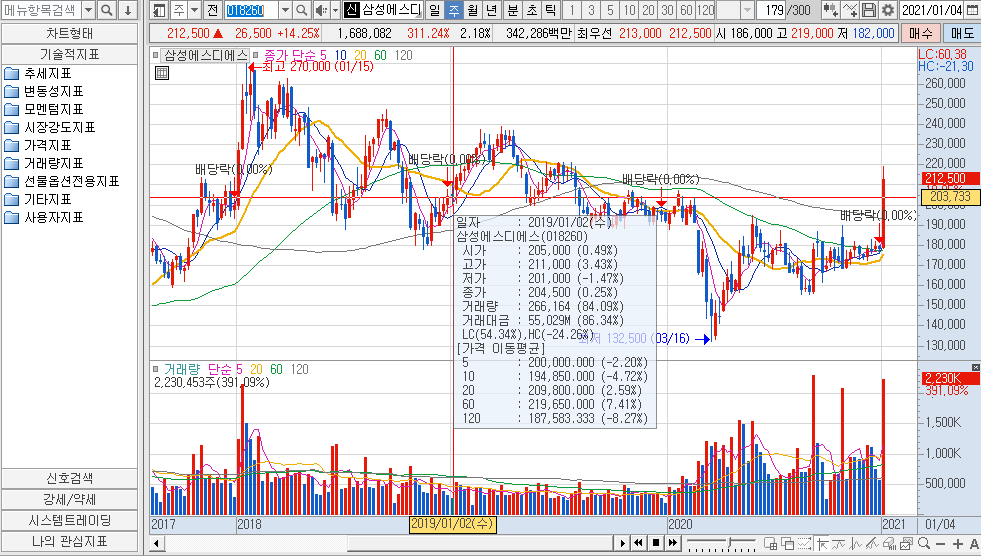Open the 모멘텀지표 folder

point(44,109)
